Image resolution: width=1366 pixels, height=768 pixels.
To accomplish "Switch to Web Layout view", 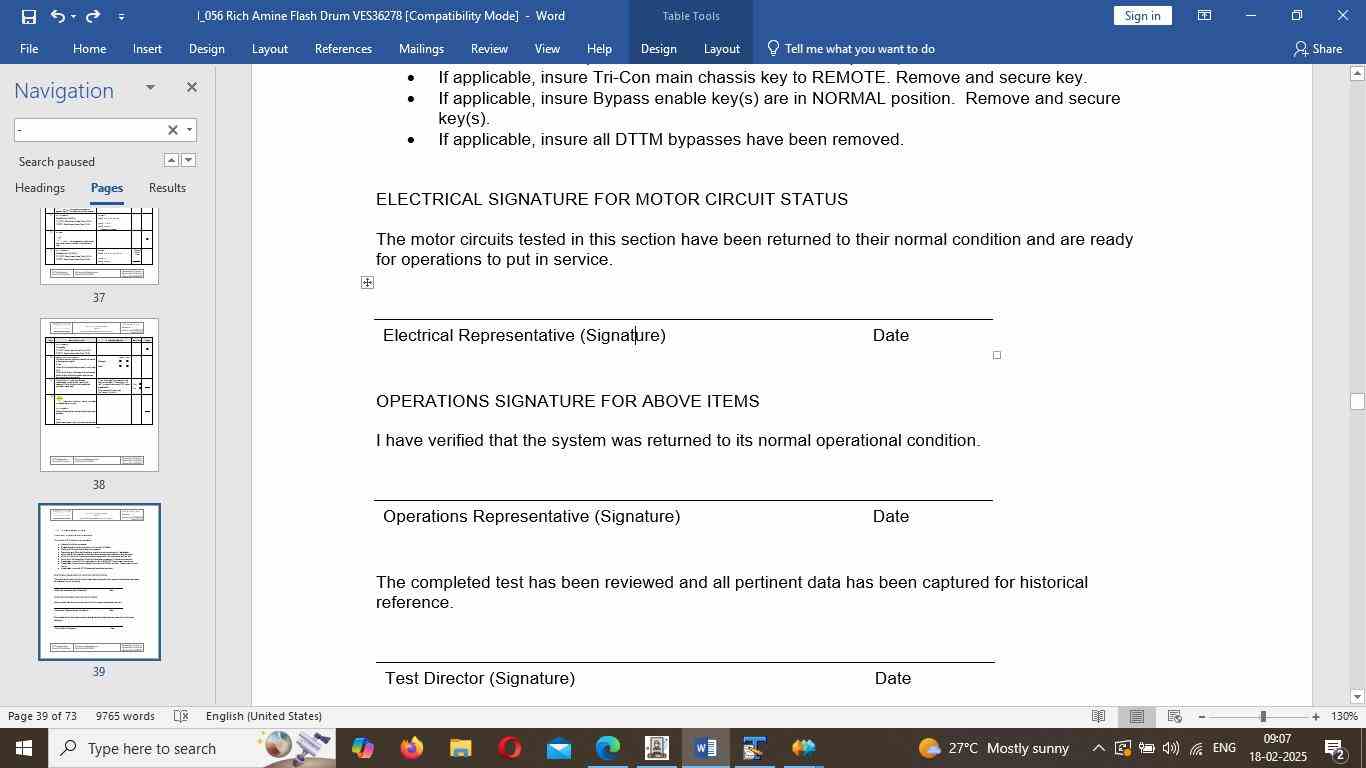I will point(1175,716).
